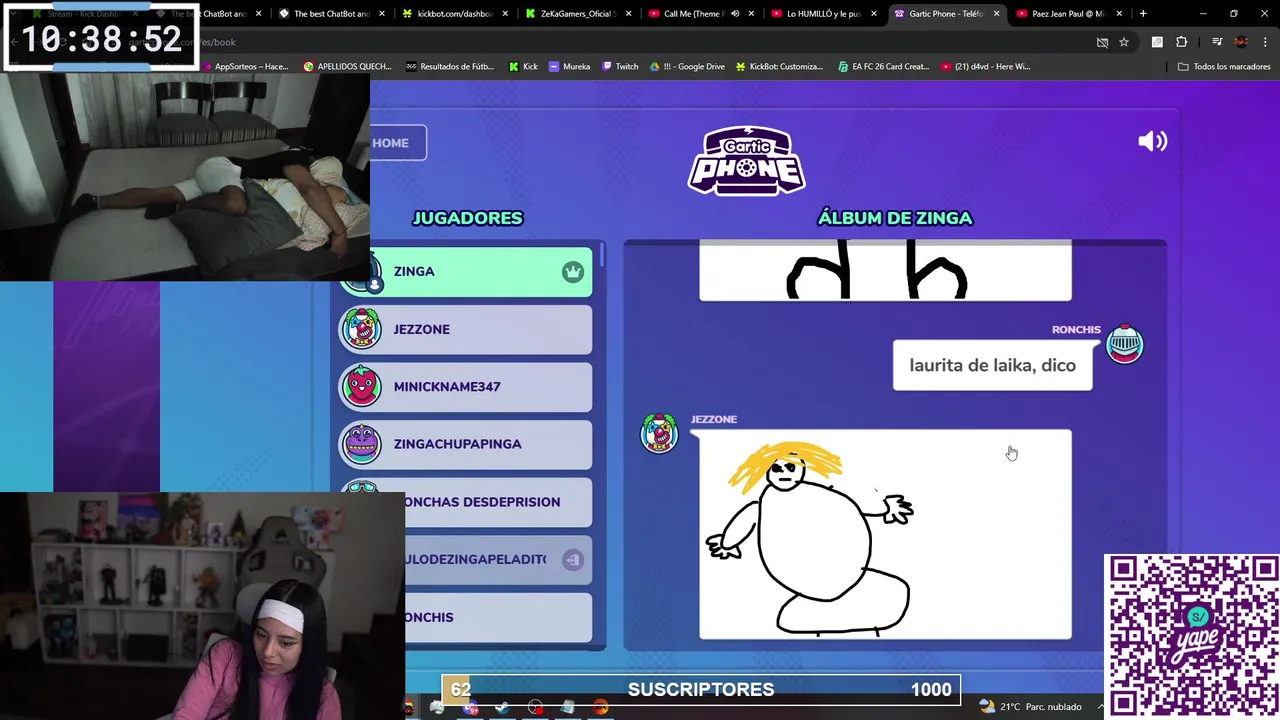Open the 'EA FC 26 Card Creat...' bookmark
This screenshot has height=720, width=1280.
click(883, 66)
